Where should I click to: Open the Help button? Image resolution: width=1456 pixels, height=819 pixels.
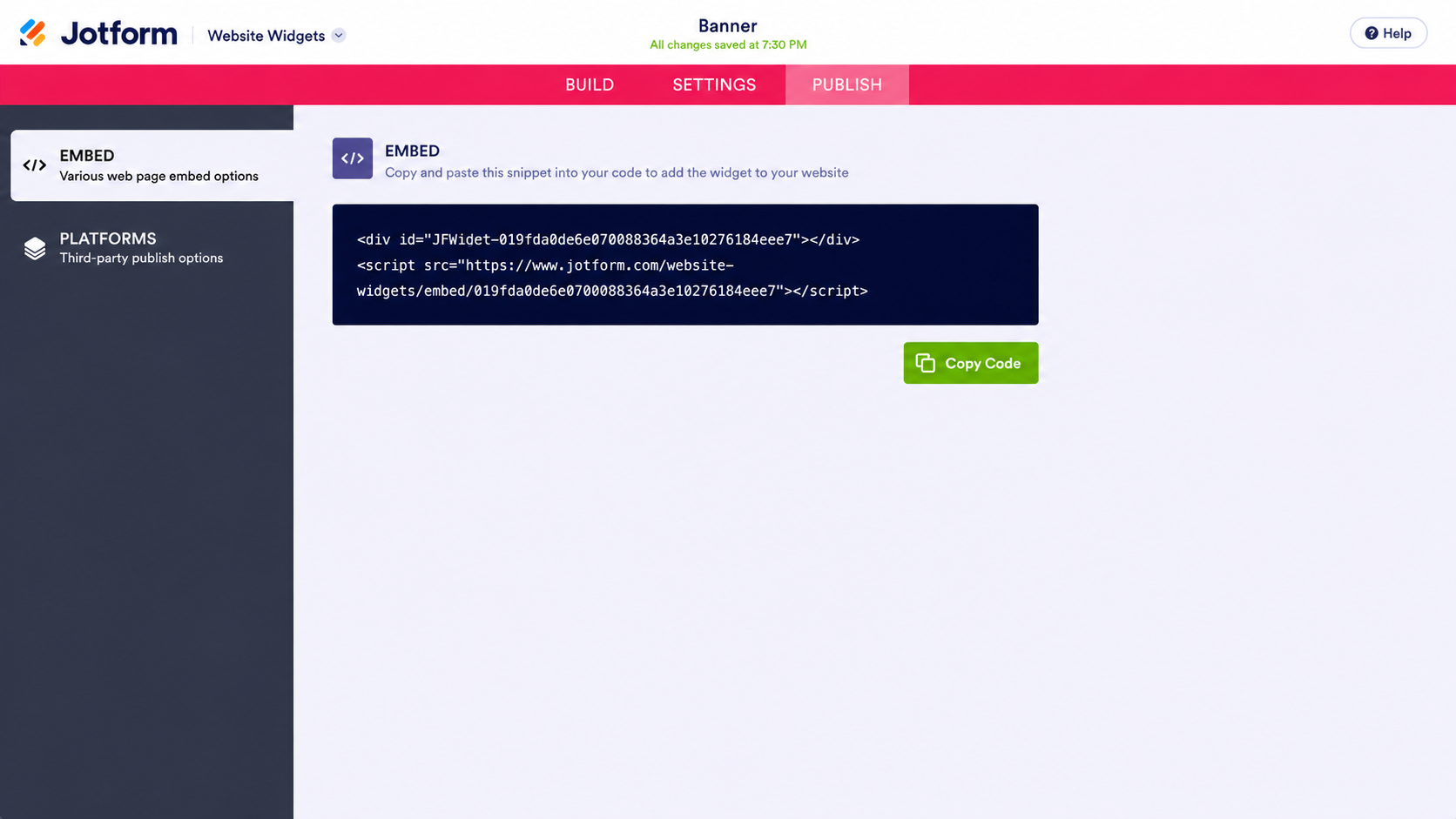click(1388, 33)
